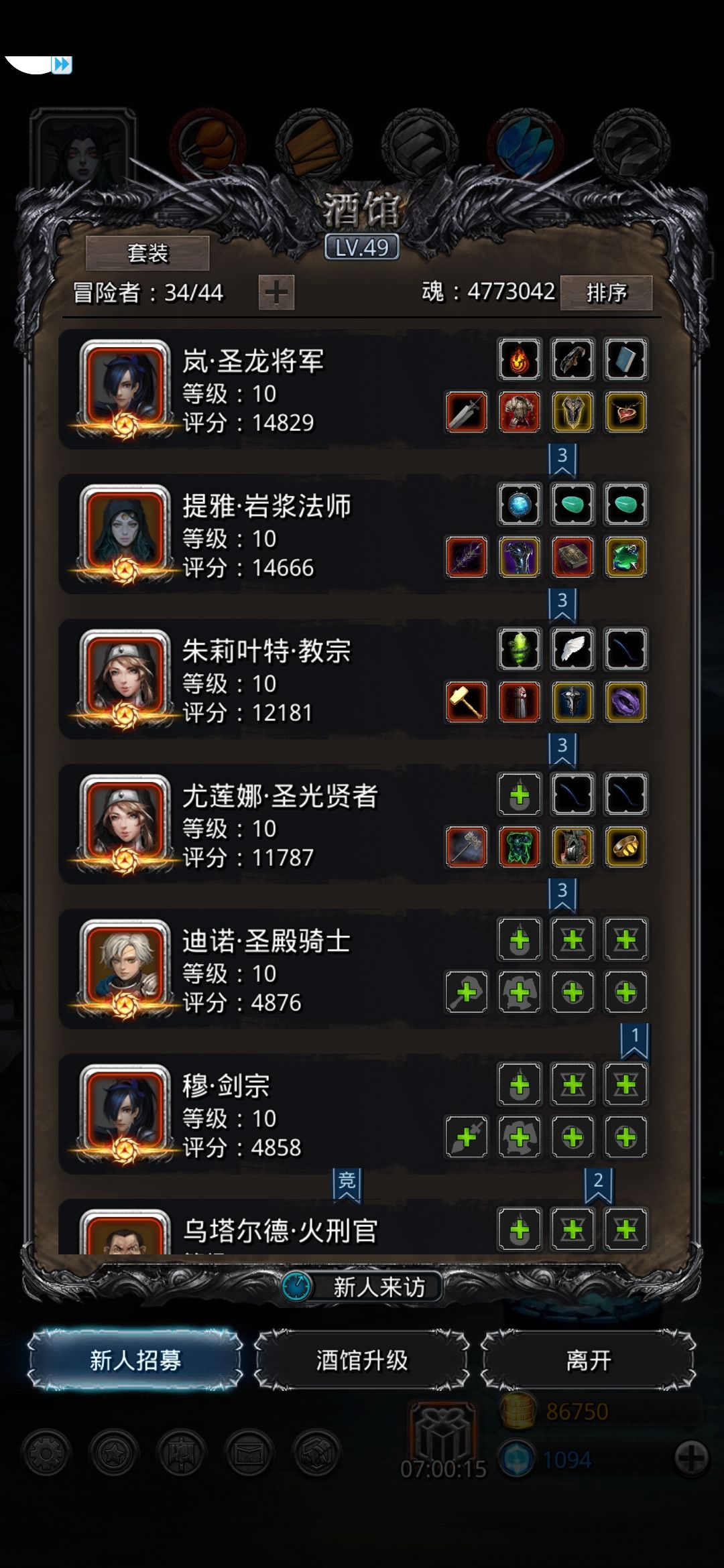Select 朱莉叶特·教宗's hammer weapon icon
The image size is (724, 1568).
point(467,702)
